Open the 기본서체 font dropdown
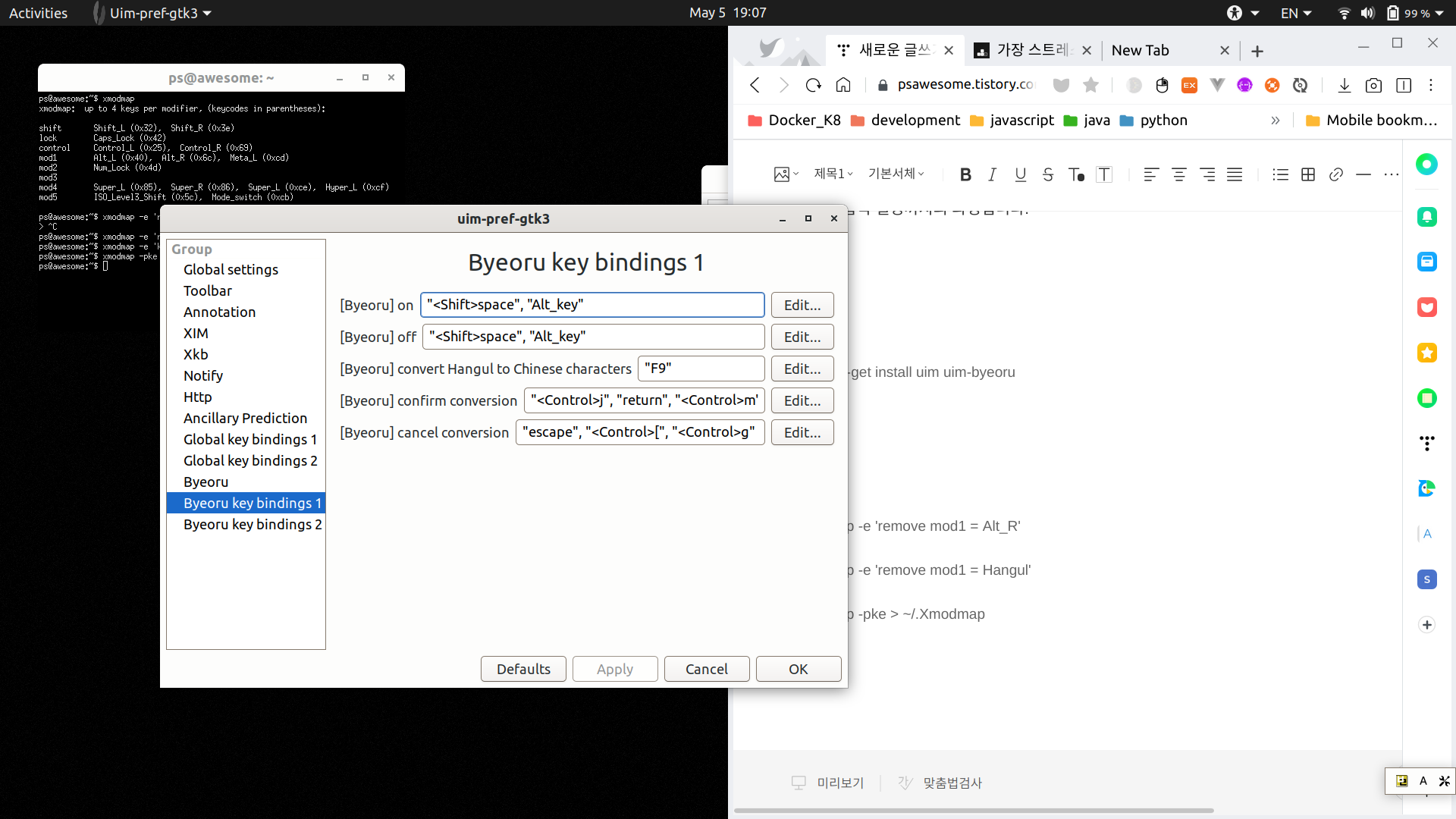 click(896, 174)
